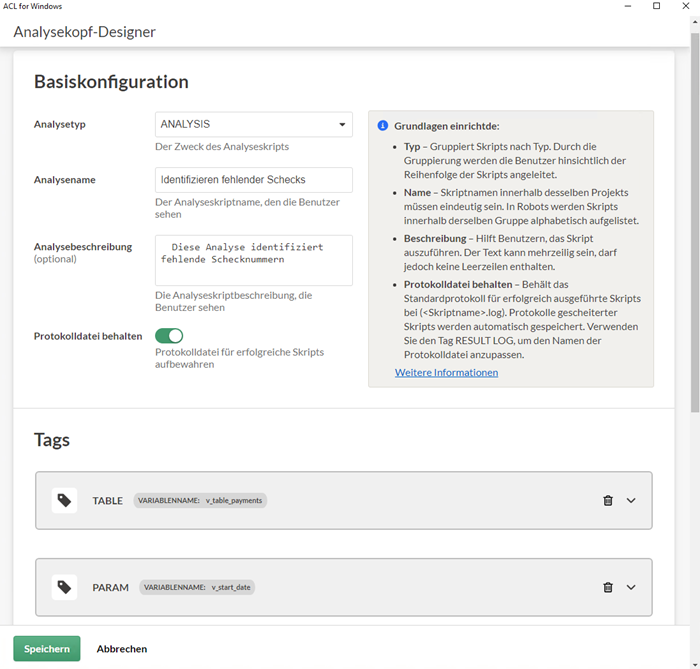Select the v_start_date variable name badge
This screenshot has width=700, height=669.
pyautogui.click(x=197, y=587)
